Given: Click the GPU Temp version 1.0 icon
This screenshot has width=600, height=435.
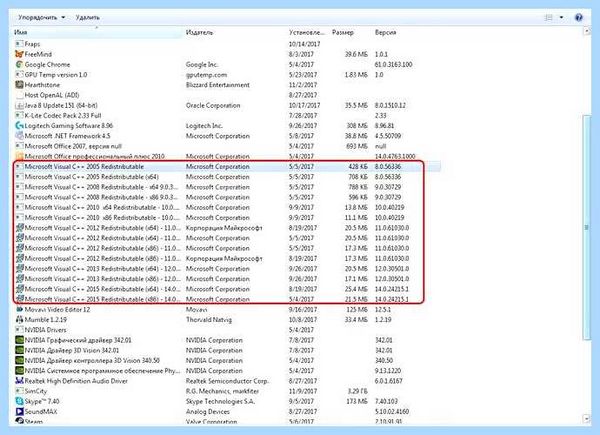Looking at the screenshot, I should coord(19,75).
